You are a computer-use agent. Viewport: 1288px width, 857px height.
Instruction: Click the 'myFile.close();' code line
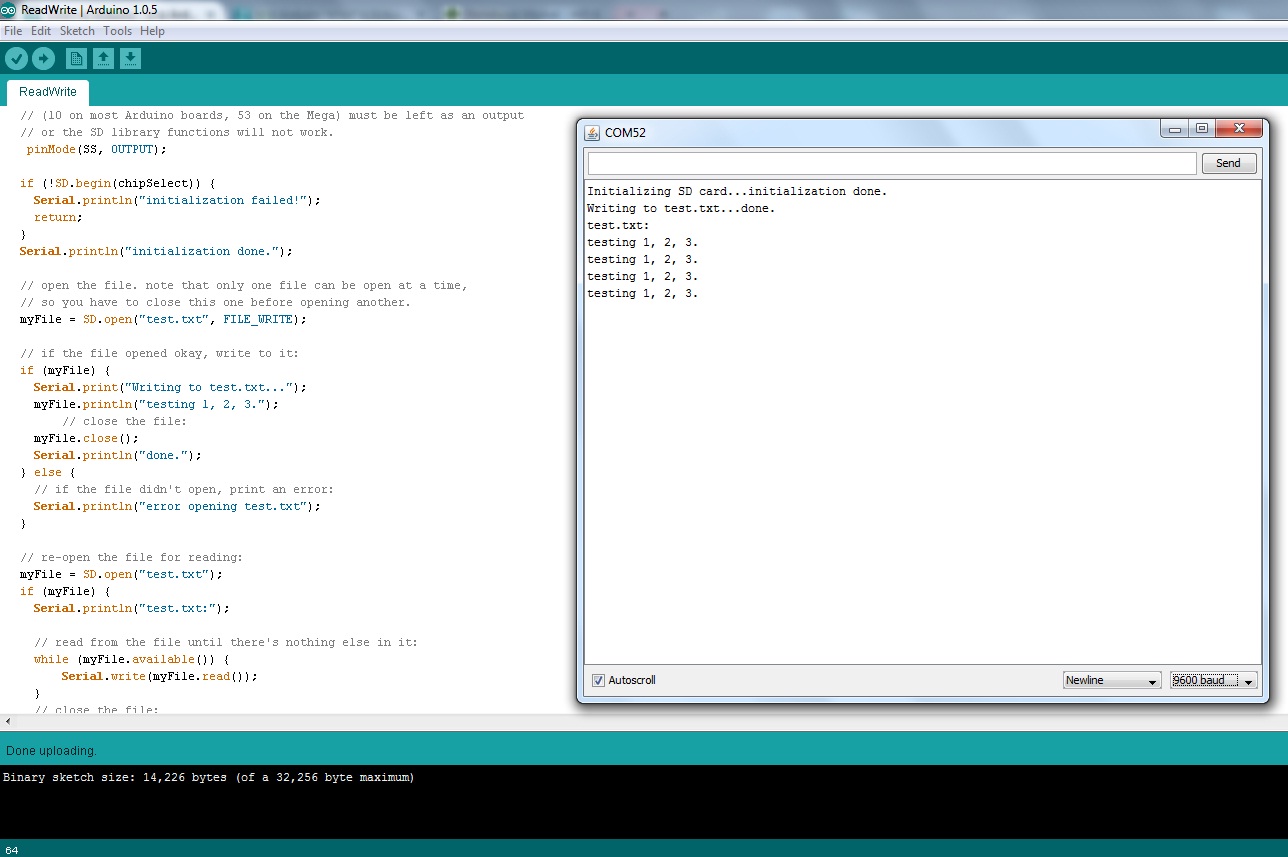(x=86, y=438)
